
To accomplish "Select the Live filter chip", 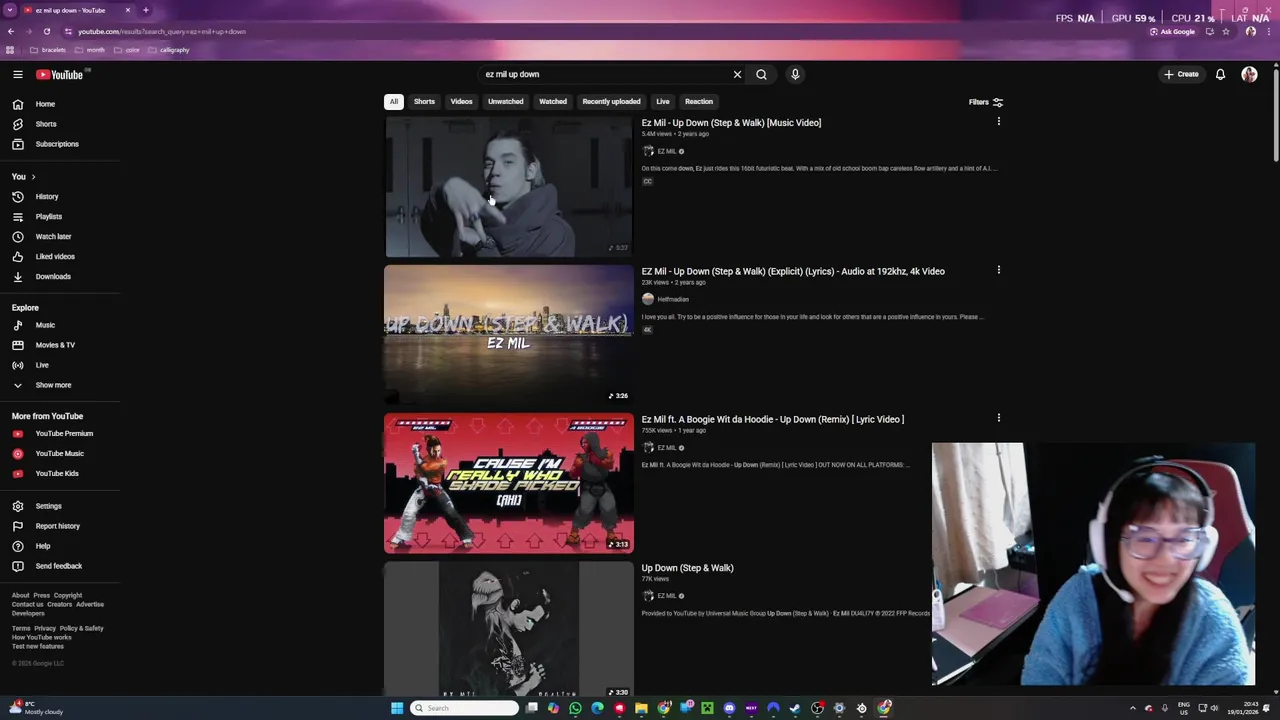I will (x=662, y=101).
